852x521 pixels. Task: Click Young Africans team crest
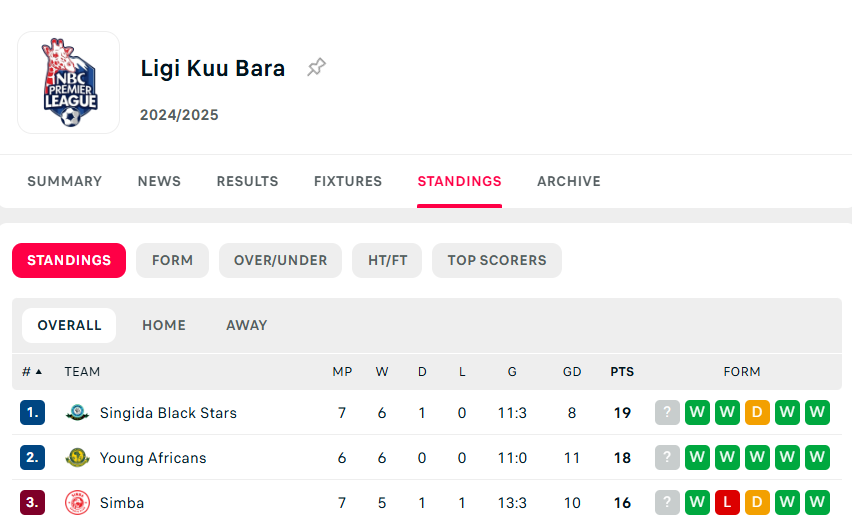point(77,458)
